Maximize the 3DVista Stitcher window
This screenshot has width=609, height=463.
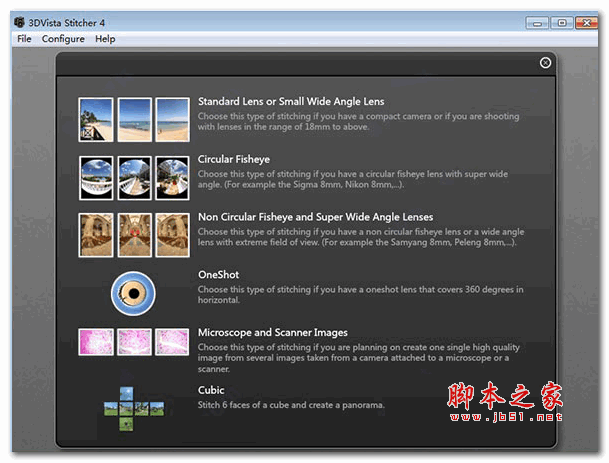(562, 23)
